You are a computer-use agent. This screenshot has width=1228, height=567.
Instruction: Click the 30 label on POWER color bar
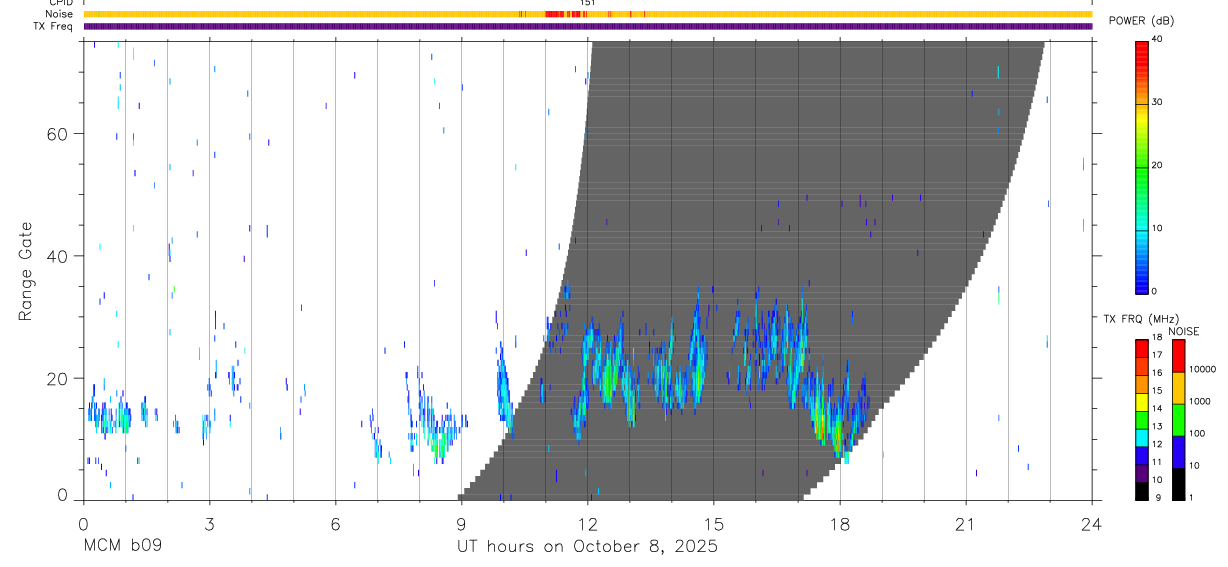pos(1158,102)
